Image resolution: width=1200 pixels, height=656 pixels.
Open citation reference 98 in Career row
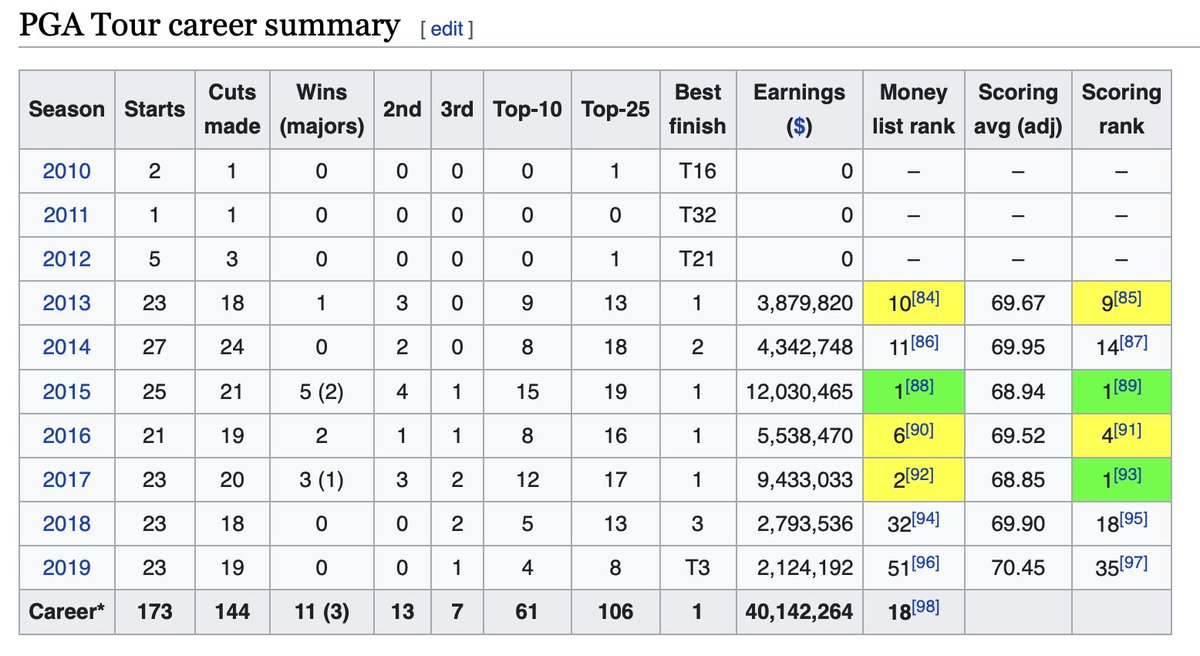(926, 605)
